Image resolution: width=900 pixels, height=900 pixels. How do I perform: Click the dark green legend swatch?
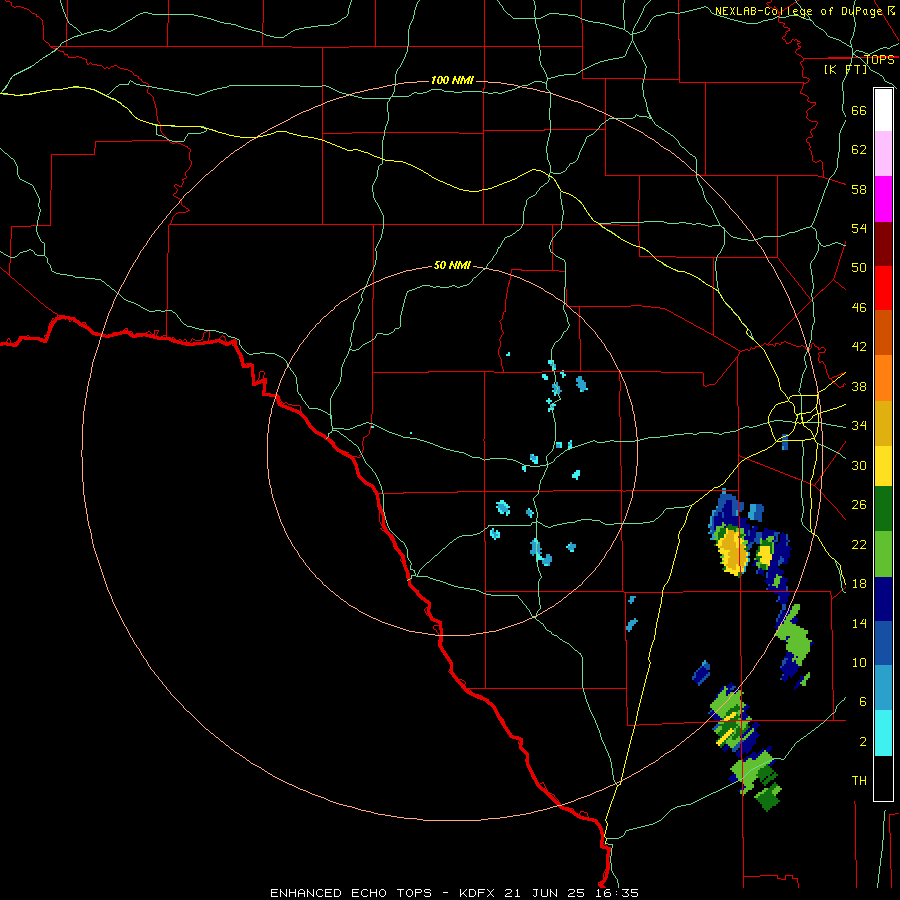pos(883,509)
